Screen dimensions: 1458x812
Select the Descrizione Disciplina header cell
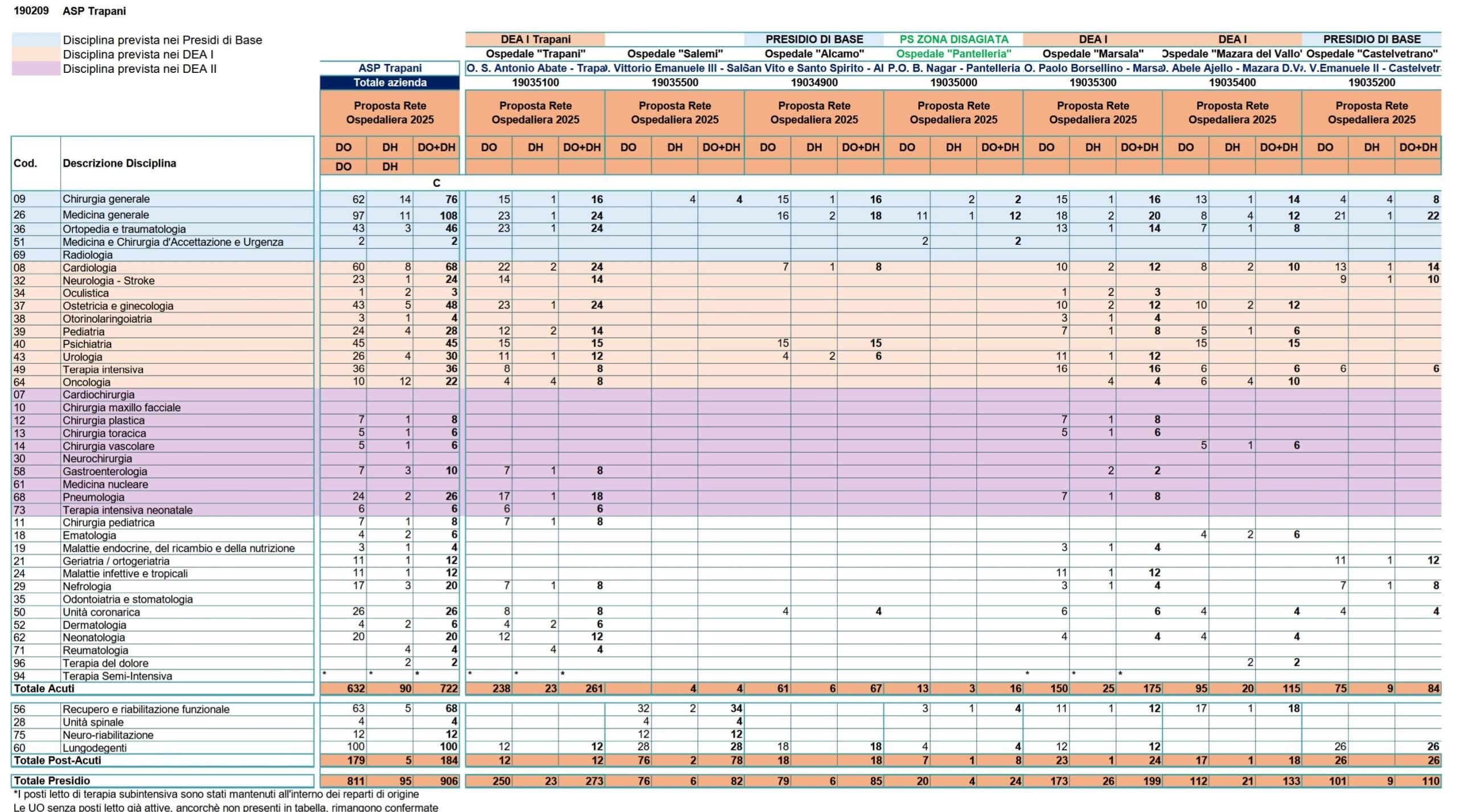[119, 163]
